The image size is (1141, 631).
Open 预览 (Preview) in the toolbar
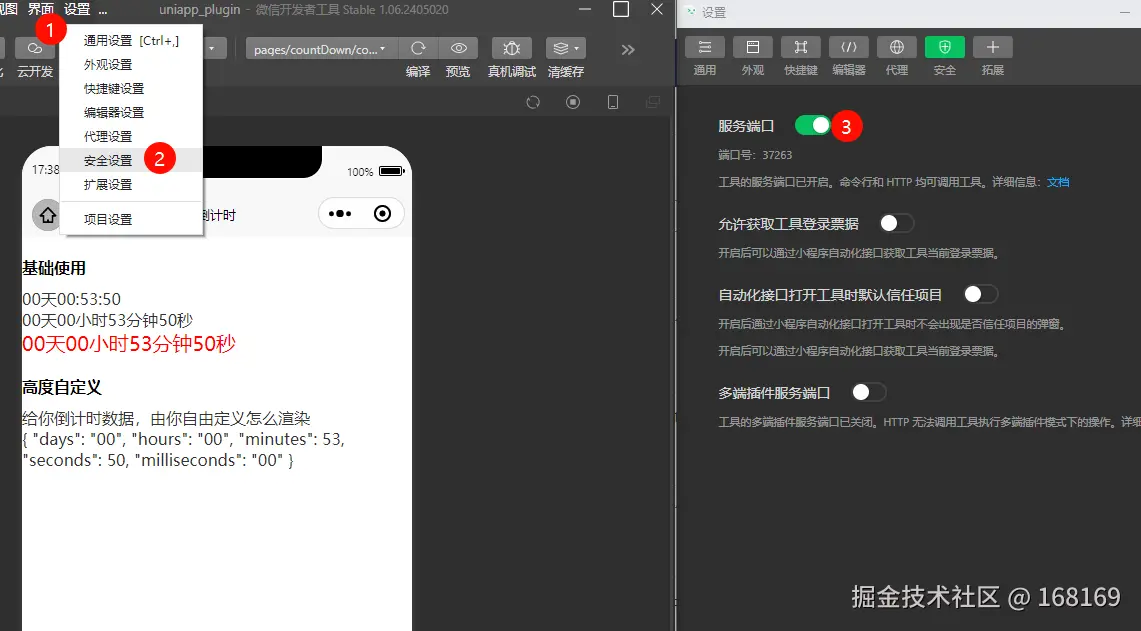coord(458,49)
